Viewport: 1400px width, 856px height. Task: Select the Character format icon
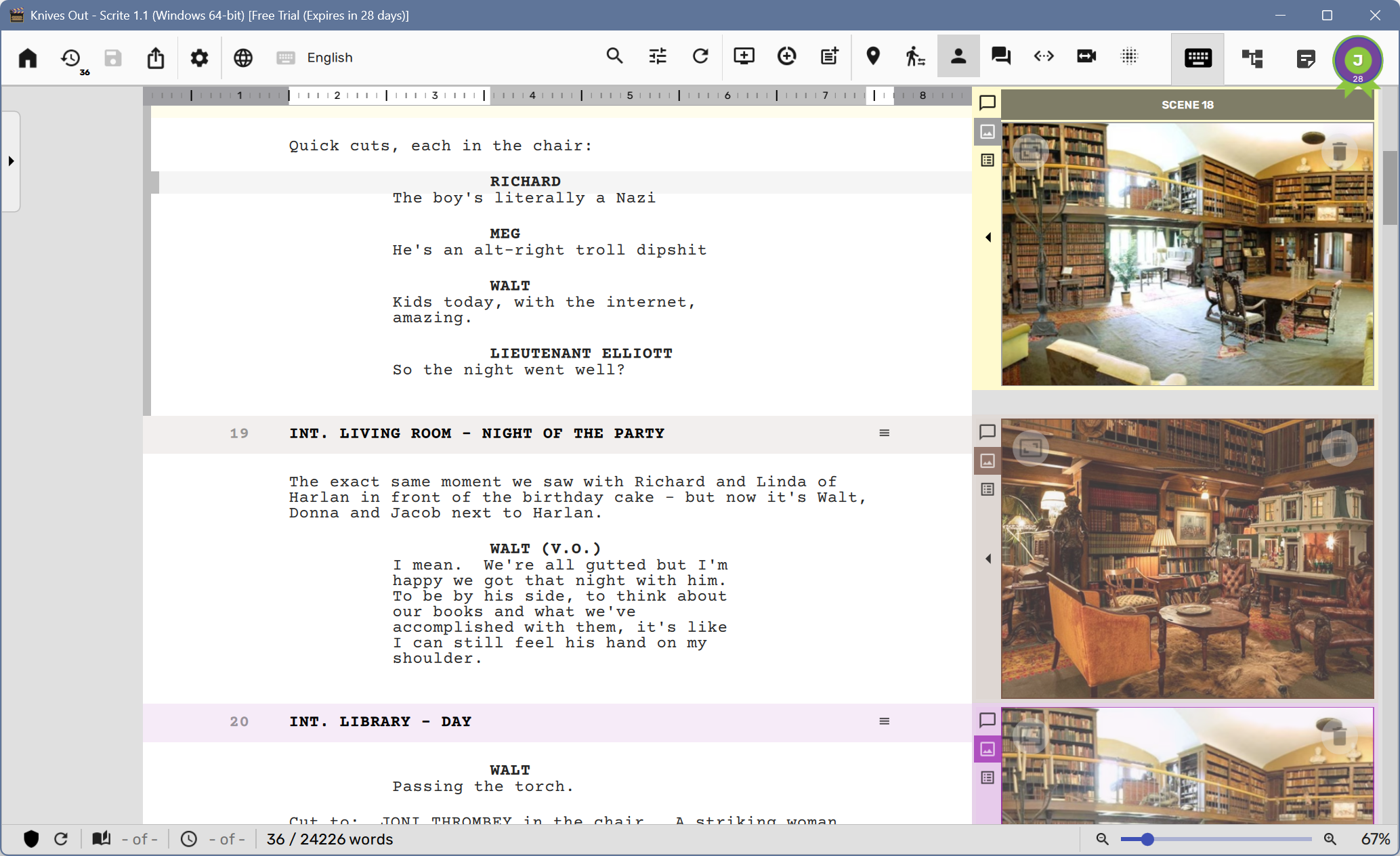point(958,56)
